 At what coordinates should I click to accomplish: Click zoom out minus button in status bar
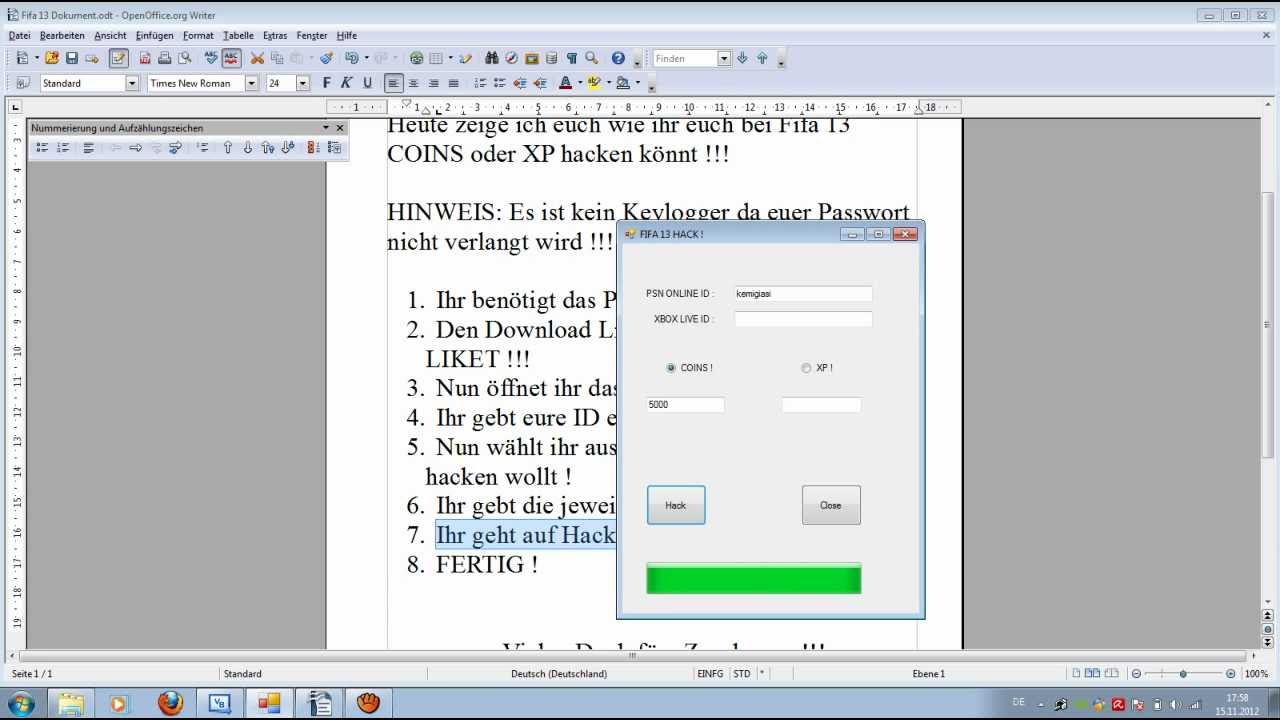click(x=1136, y=674)
